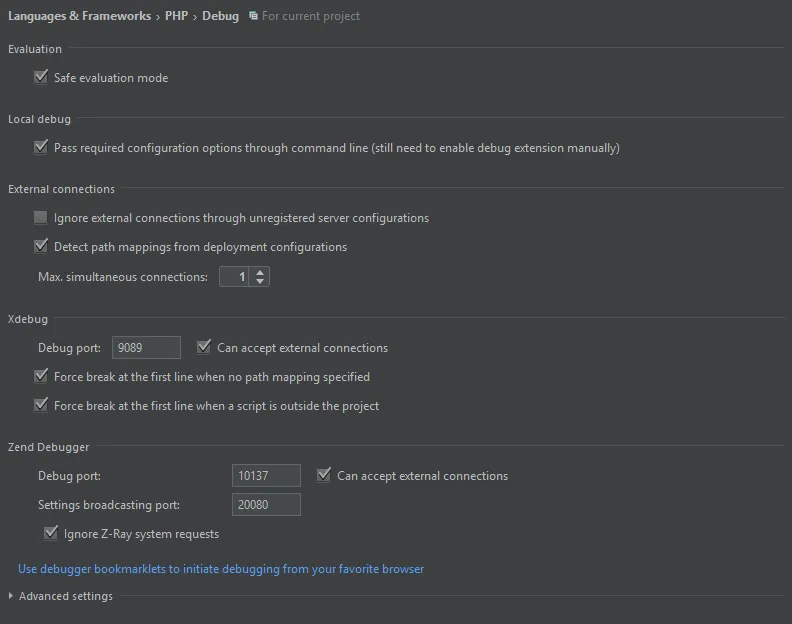This screenshot has width=792, height=624.
Task: Uncheck Pass required configuration options through command line
Action: (x=41, y=147)
